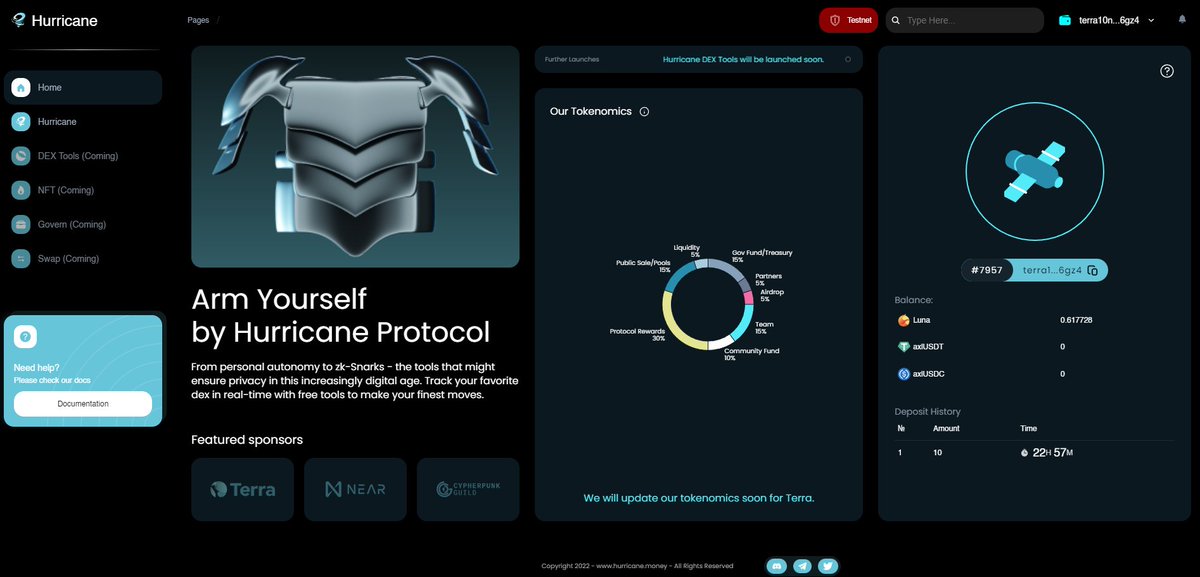
Task: Click the Liquidity 5% label
Action: tap(686, 251)
